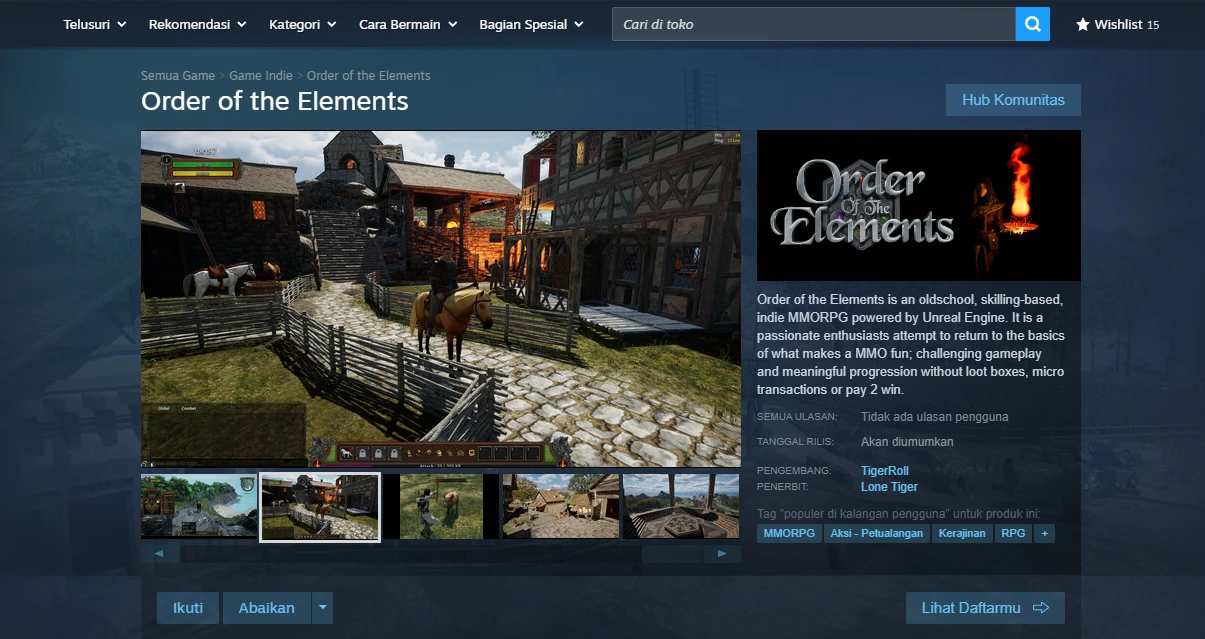Screen dimensions: 1205x639
Task: Click the Abaikan button
Action: (x=266, y=607)
